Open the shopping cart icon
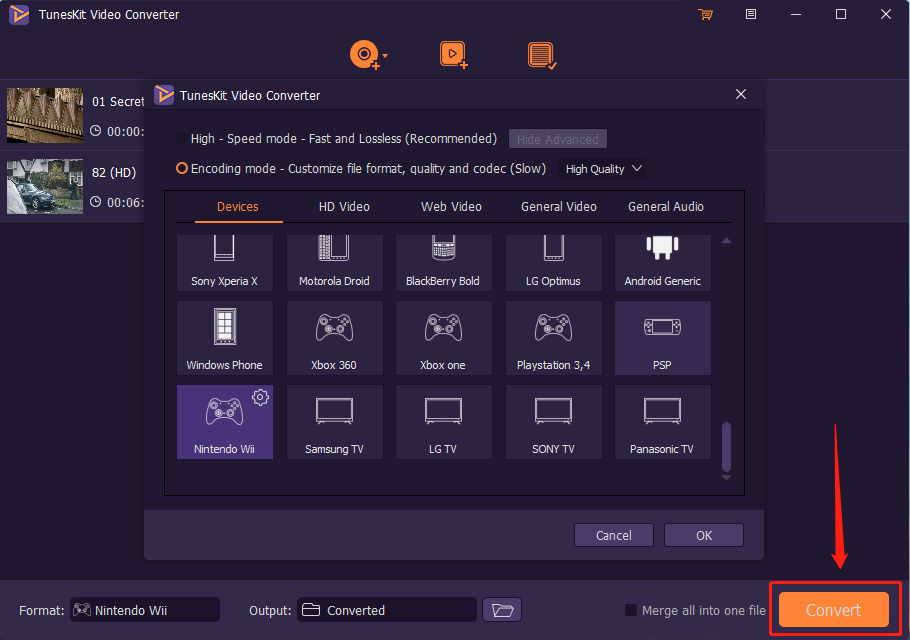 [x=706, y=15]
